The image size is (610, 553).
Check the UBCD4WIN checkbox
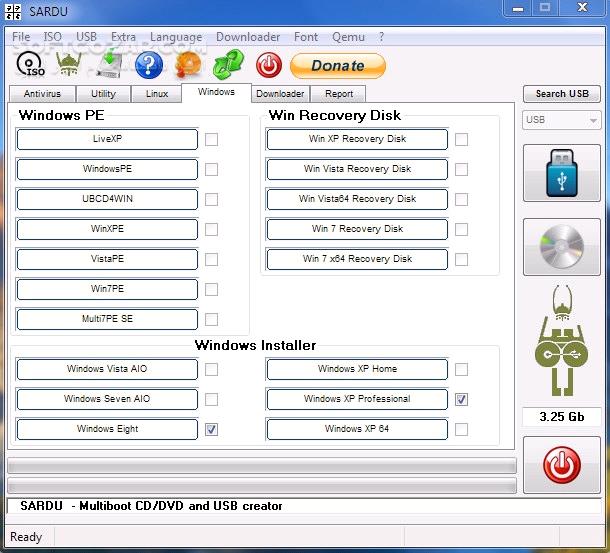[x=211, y=199]
